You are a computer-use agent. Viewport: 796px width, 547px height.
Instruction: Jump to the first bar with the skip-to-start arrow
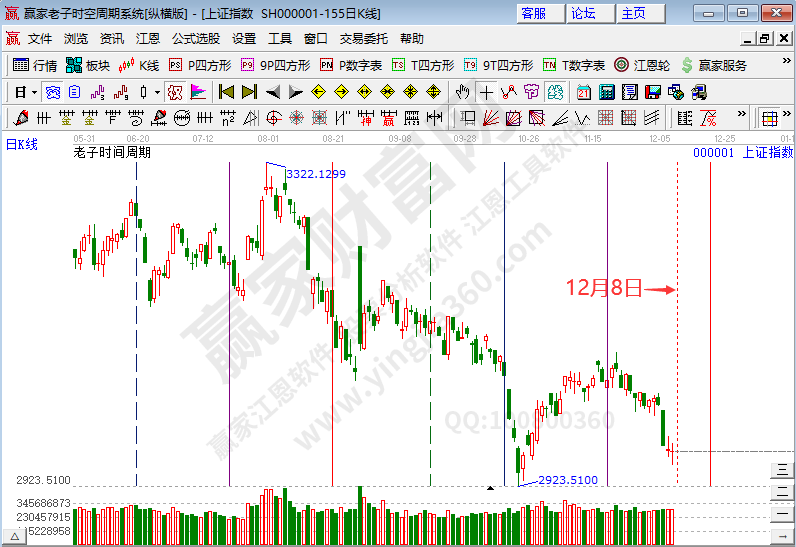227,92
